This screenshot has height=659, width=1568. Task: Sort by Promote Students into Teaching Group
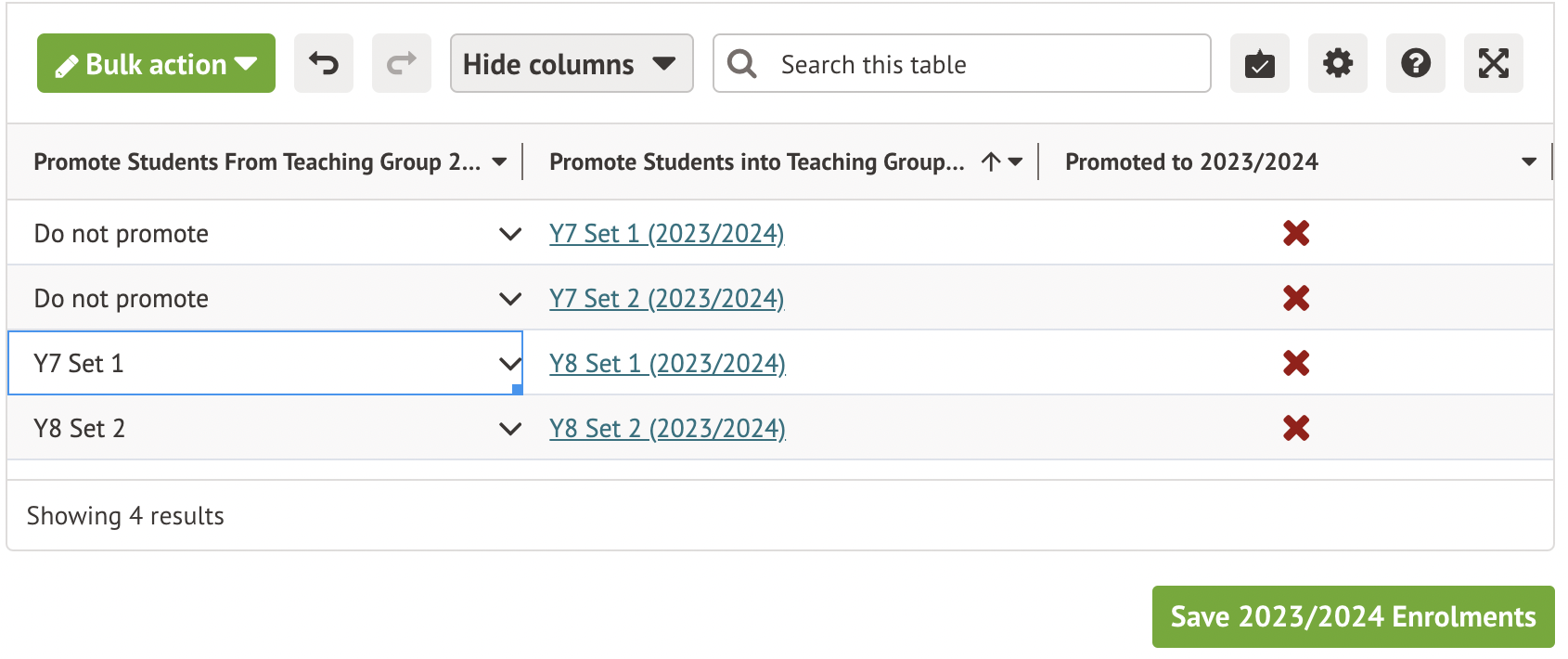[991, 162]
